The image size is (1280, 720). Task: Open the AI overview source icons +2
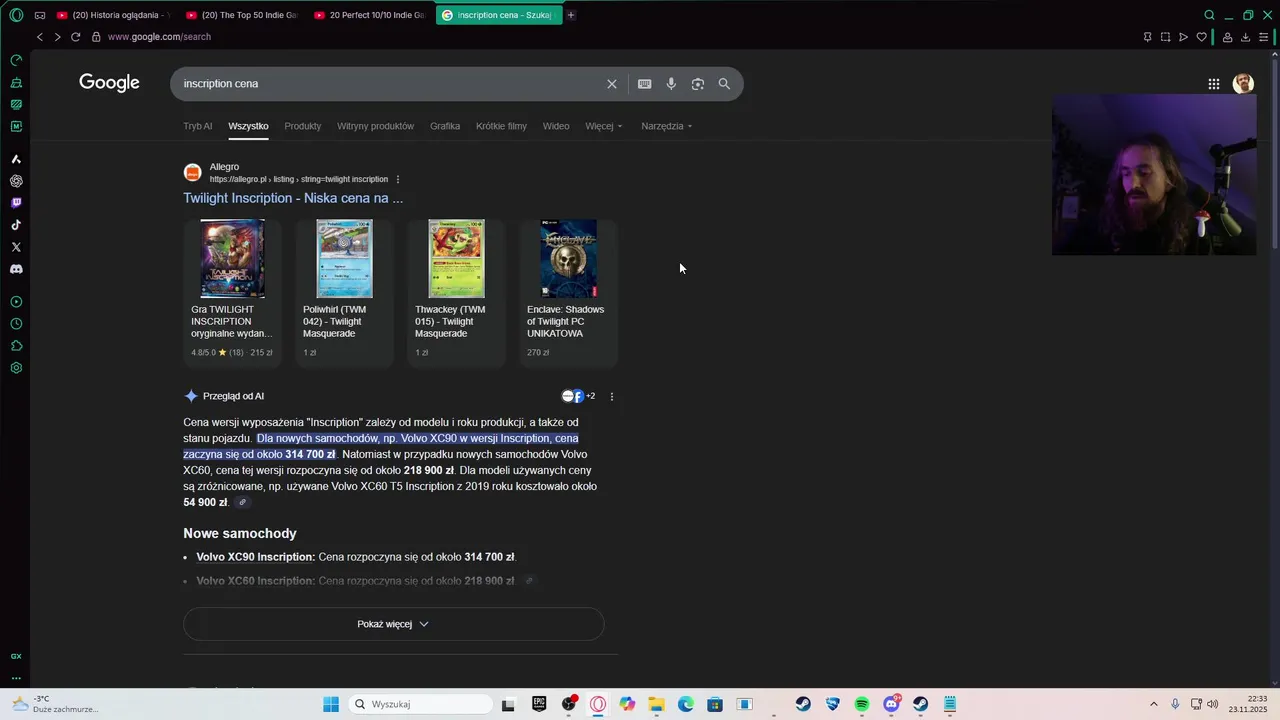(x=578, y=396)
